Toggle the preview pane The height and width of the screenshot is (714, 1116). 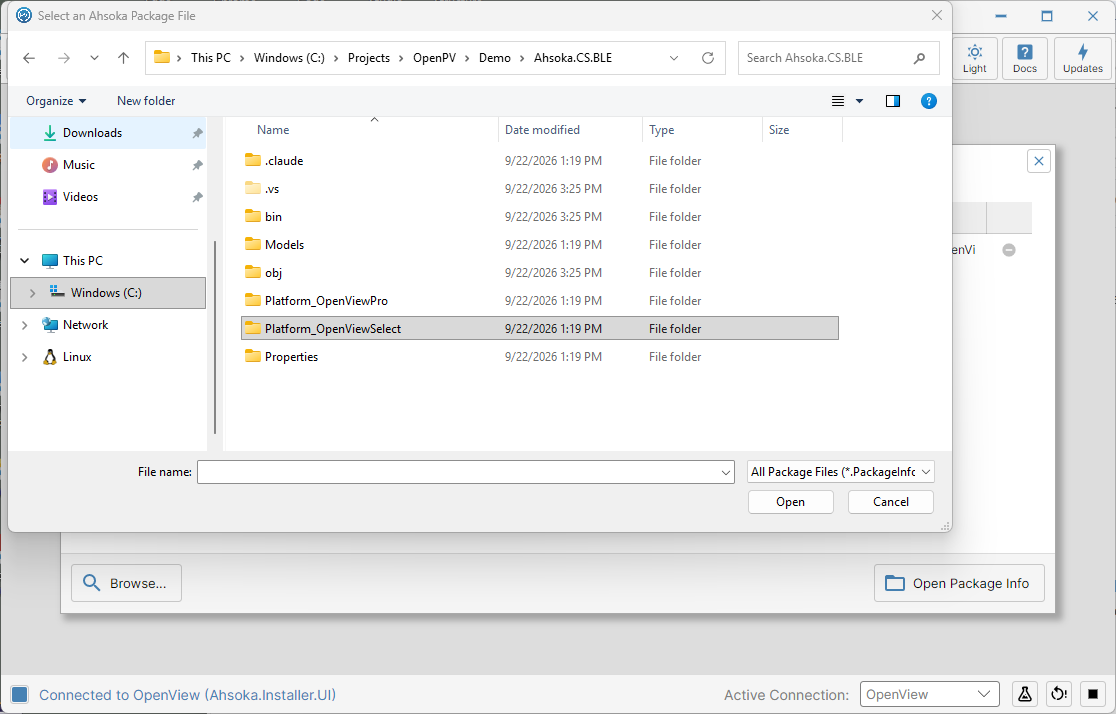pyautogui.click(x=893, y=101)
